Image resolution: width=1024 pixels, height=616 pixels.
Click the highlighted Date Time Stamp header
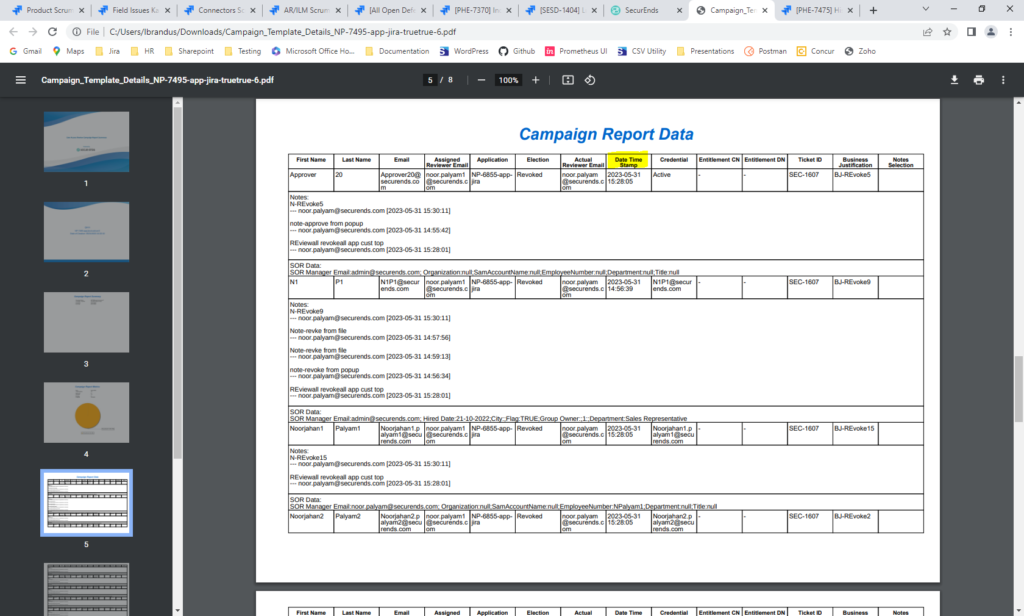[x=628, y=161]
